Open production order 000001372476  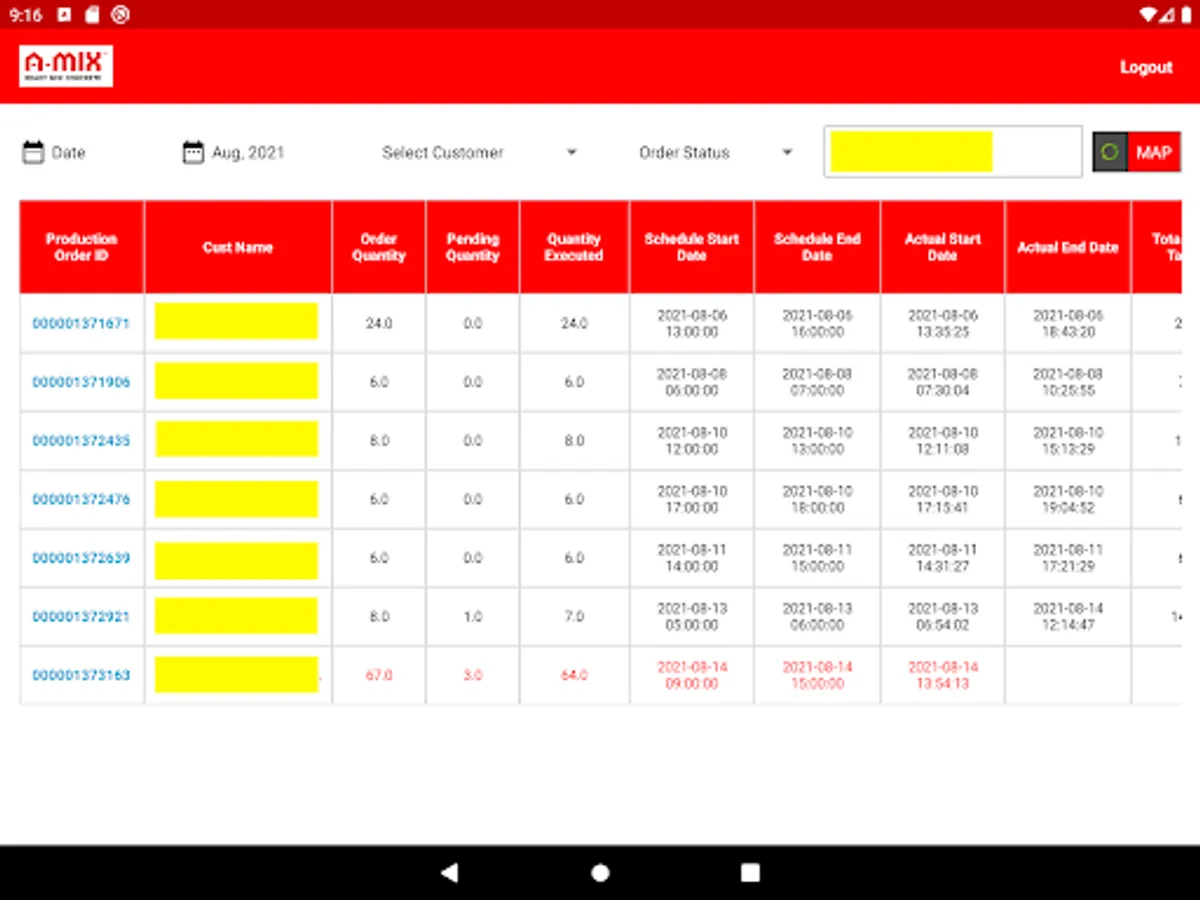tap(81, 499)
